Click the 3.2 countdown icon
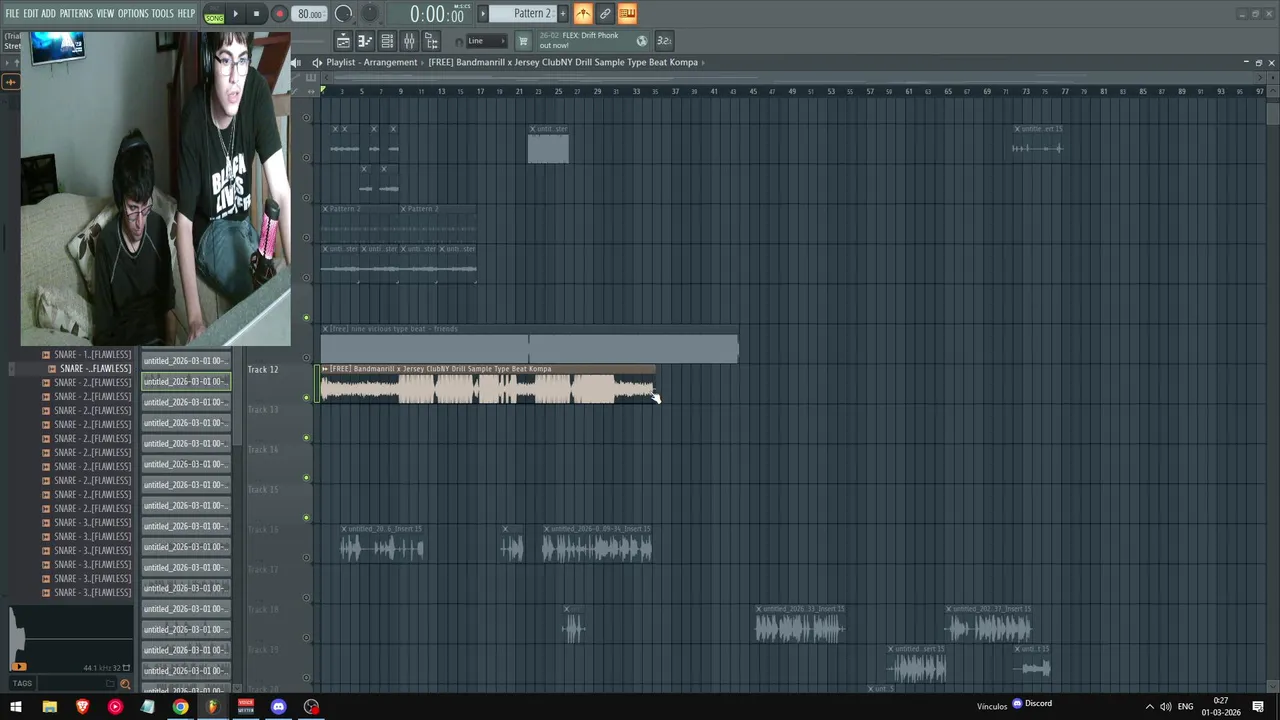Viewport: 1280px width, 720px height. (x=664, y=41)
